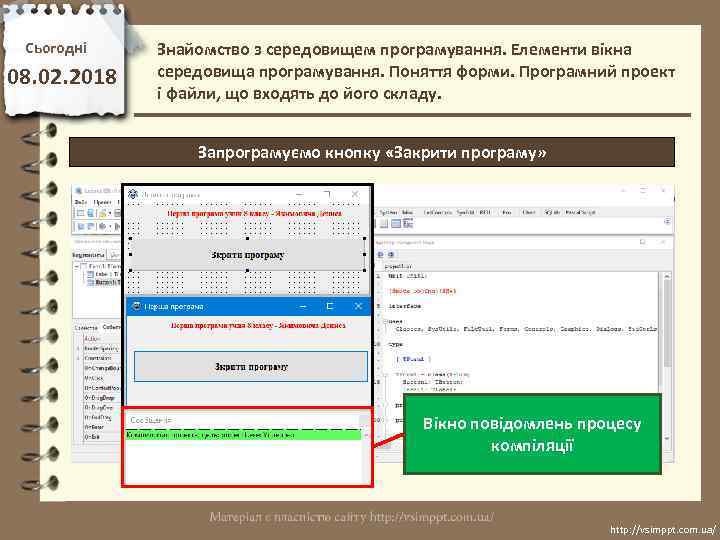Click the source editor scrollbar up arrow
This screenshot has height=540, width=720.
(x=667, y=276)
